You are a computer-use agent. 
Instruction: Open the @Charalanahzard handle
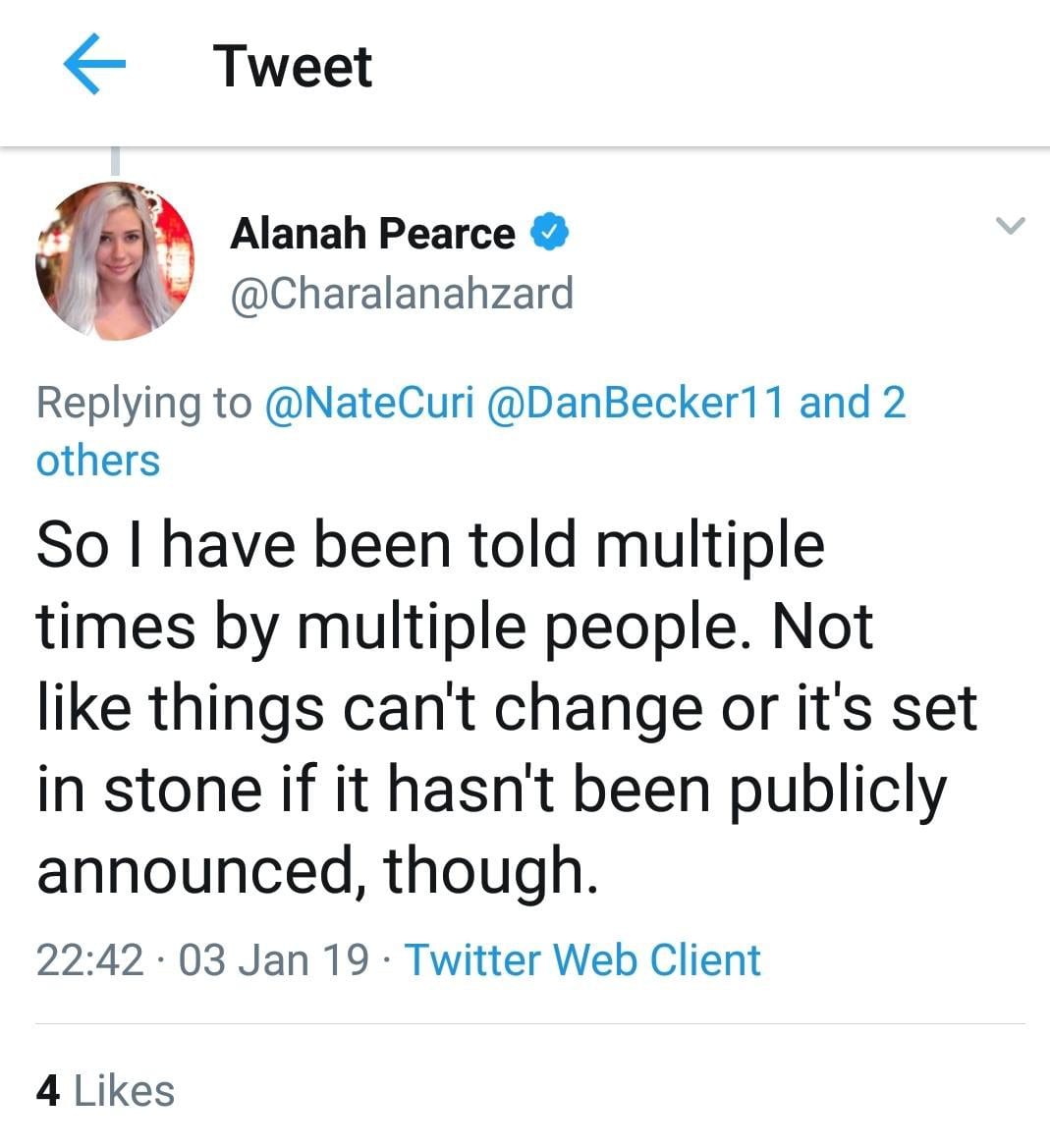point(402,294)
